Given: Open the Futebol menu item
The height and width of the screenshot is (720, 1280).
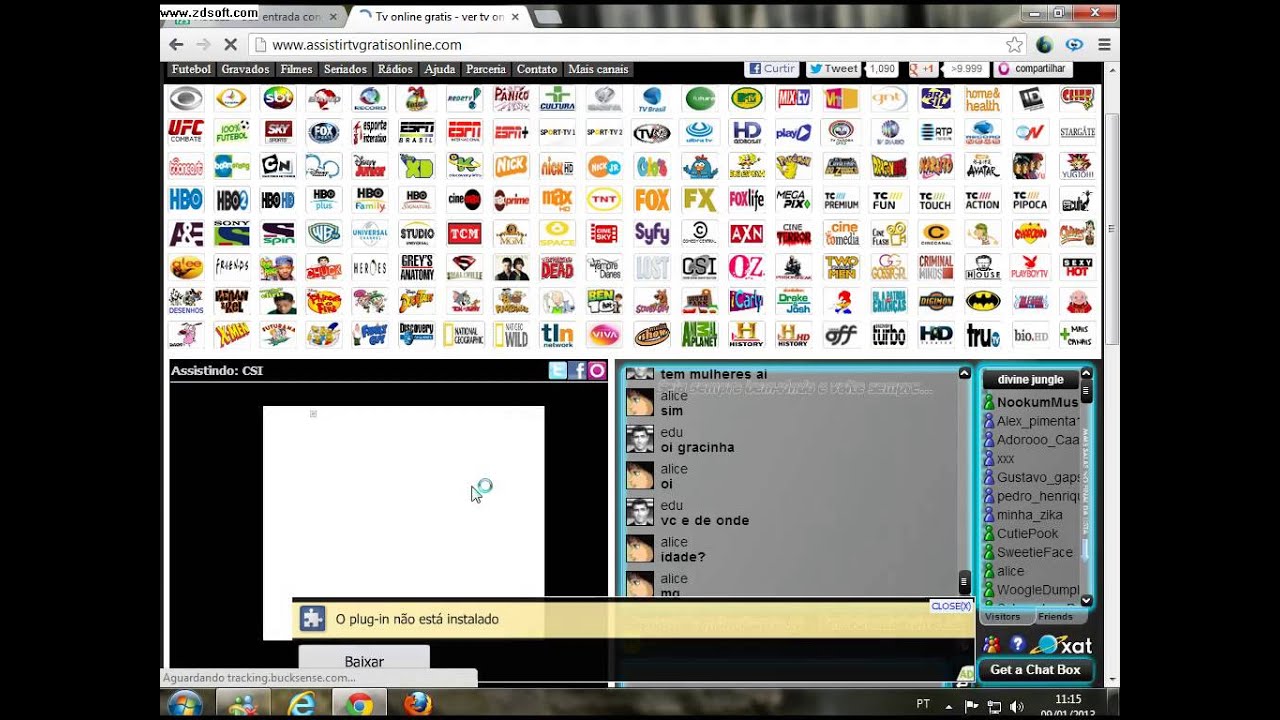Looking at the screenshot, I should pyautogui.click(x=191, y=69).
